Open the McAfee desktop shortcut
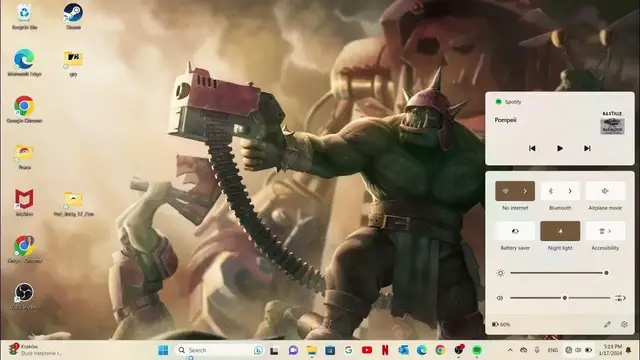Viewport: 640px width, 360px height. [24, 202]
